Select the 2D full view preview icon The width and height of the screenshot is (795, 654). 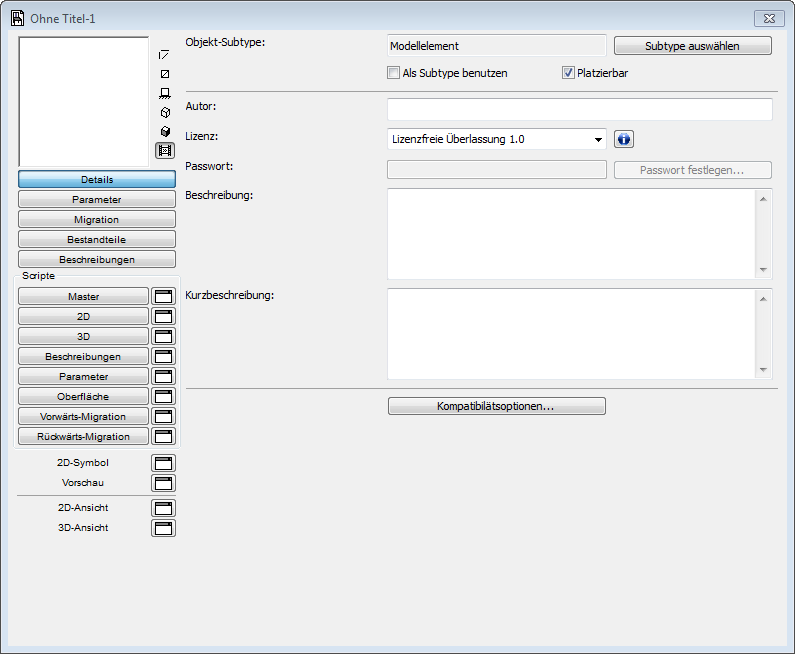(x=165, y=74)
